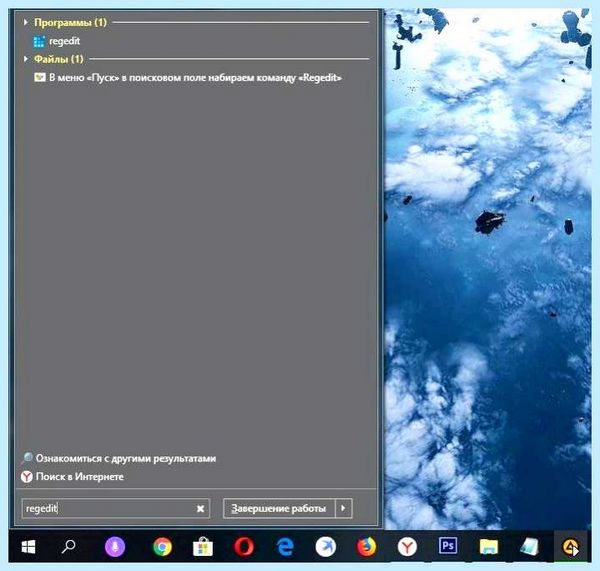Click Ознакомиться с другими результатами
The width and height of the screenshot is (600, 571).
(x=126, y=458)
